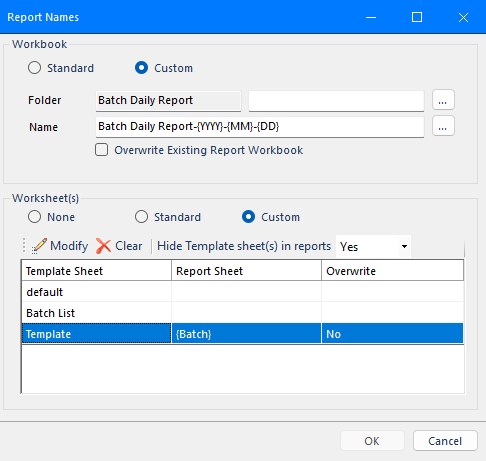Select the Template row in the table
The height and width of the screenshot is (461, 486).
coord(242,334)
